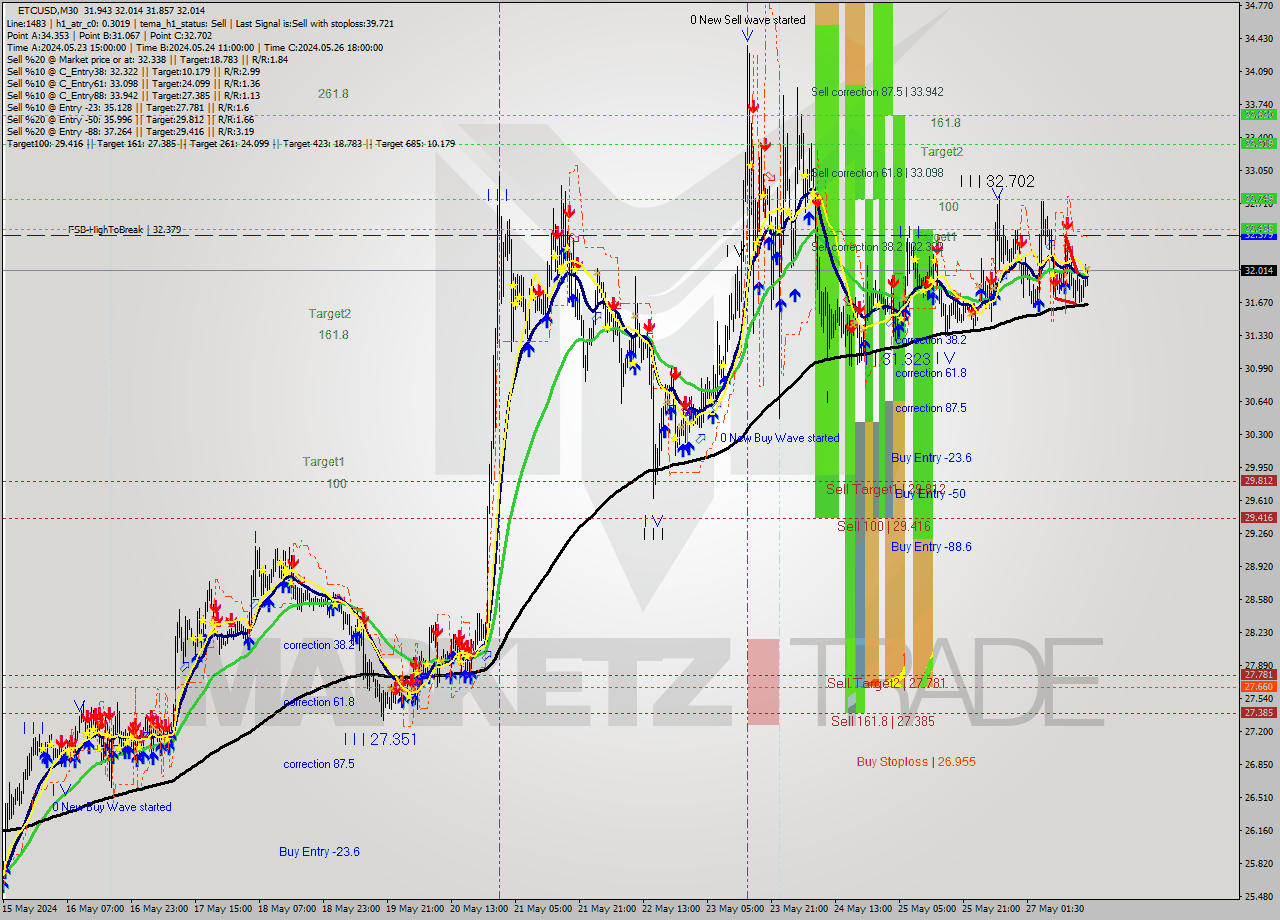Screen dimensions: 1280x920
Task: Click the orange price tag 27.660
Action: (x=1258, y=687)
